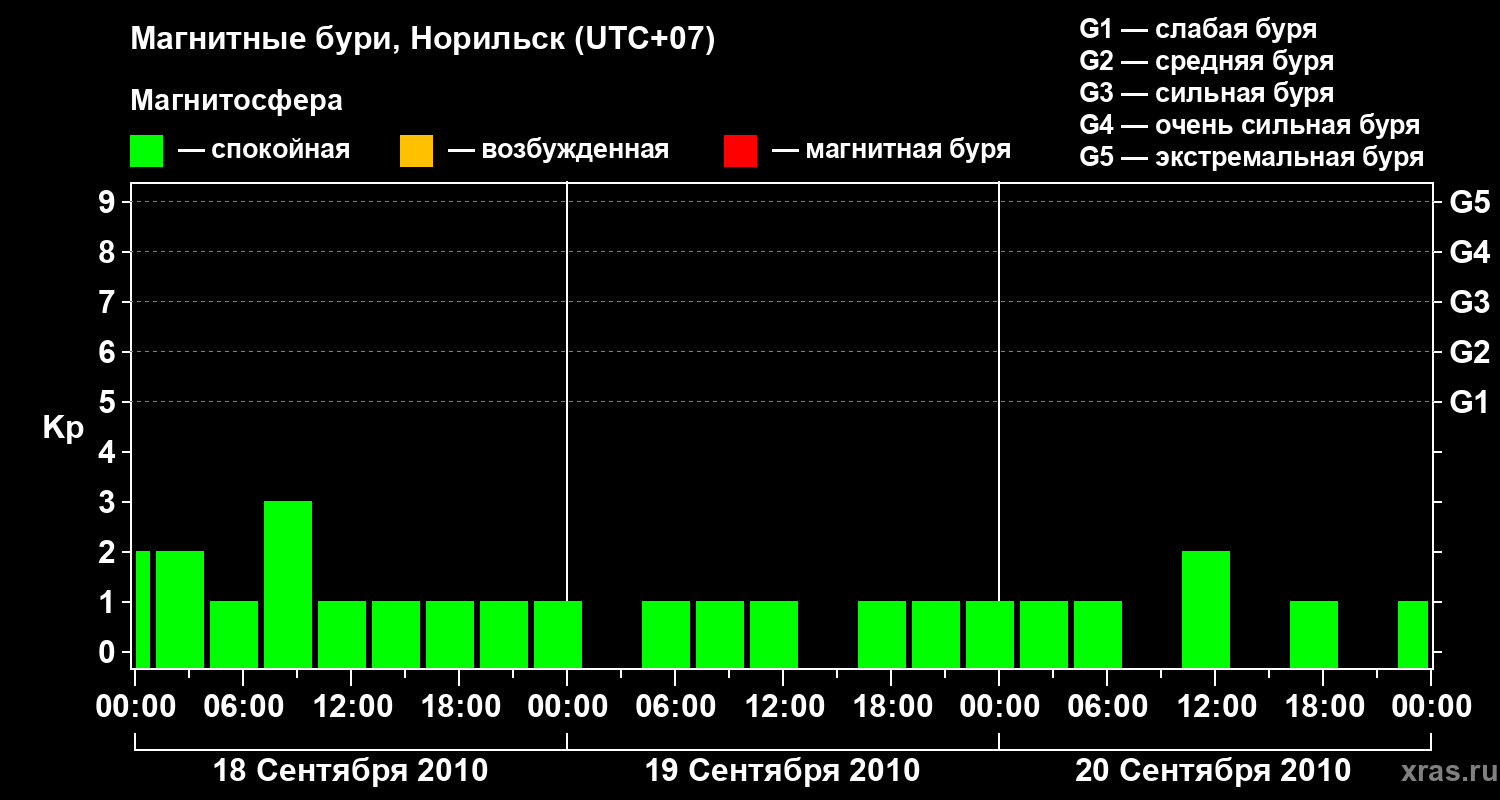Image resolution: width=1500 pixels, height=800 pixels.
Task: Click the '19 Сентября 2010' date label
Action: [x=783, y=771]
